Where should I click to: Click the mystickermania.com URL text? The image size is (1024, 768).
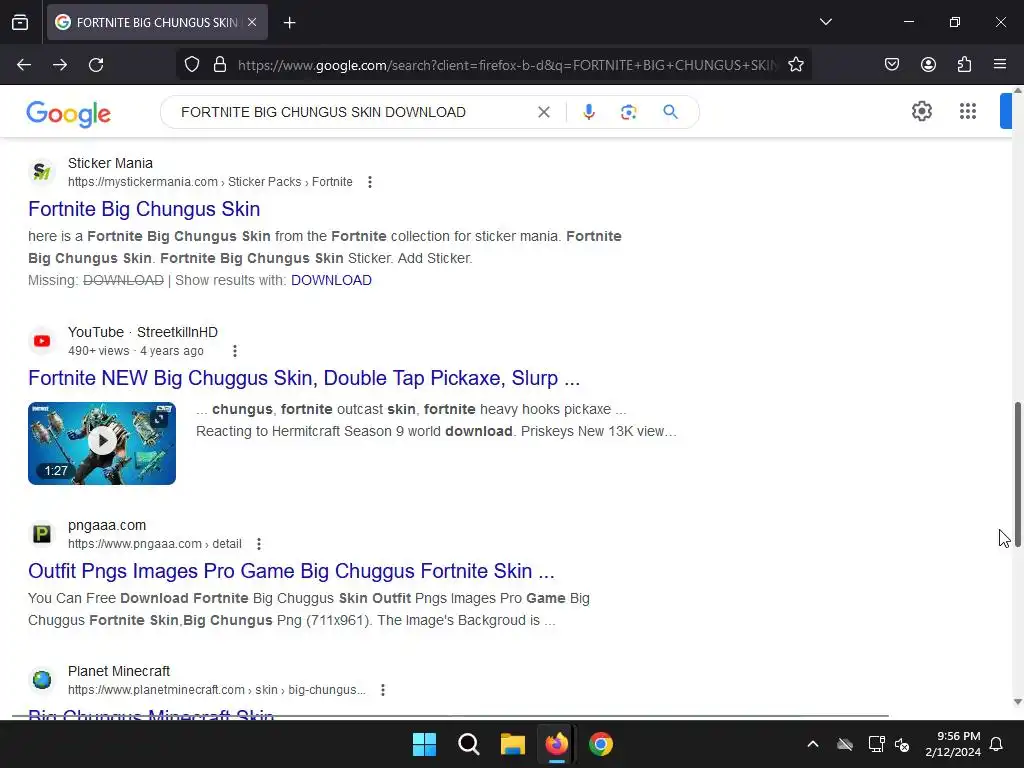coord(210,182)
